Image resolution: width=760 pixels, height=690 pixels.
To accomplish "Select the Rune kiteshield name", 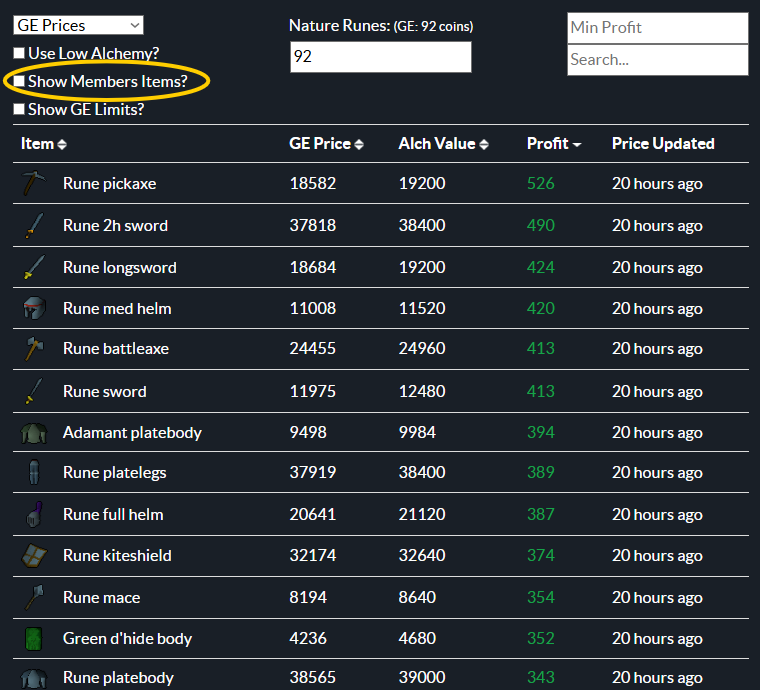I will pos(117,556).
